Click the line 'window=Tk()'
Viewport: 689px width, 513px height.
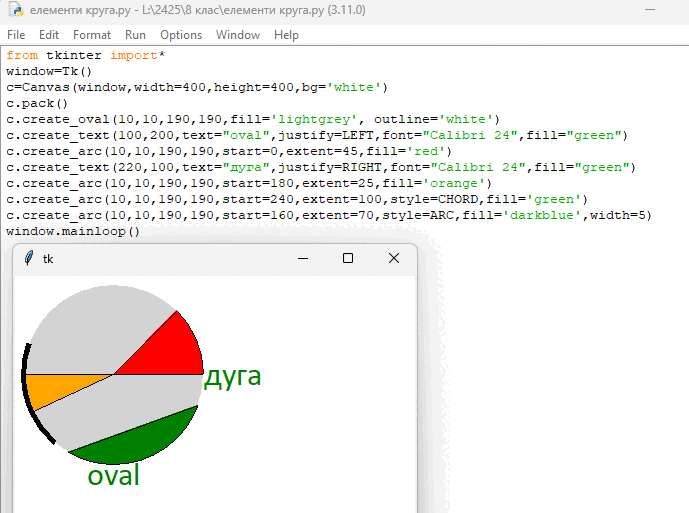point(49,71)
